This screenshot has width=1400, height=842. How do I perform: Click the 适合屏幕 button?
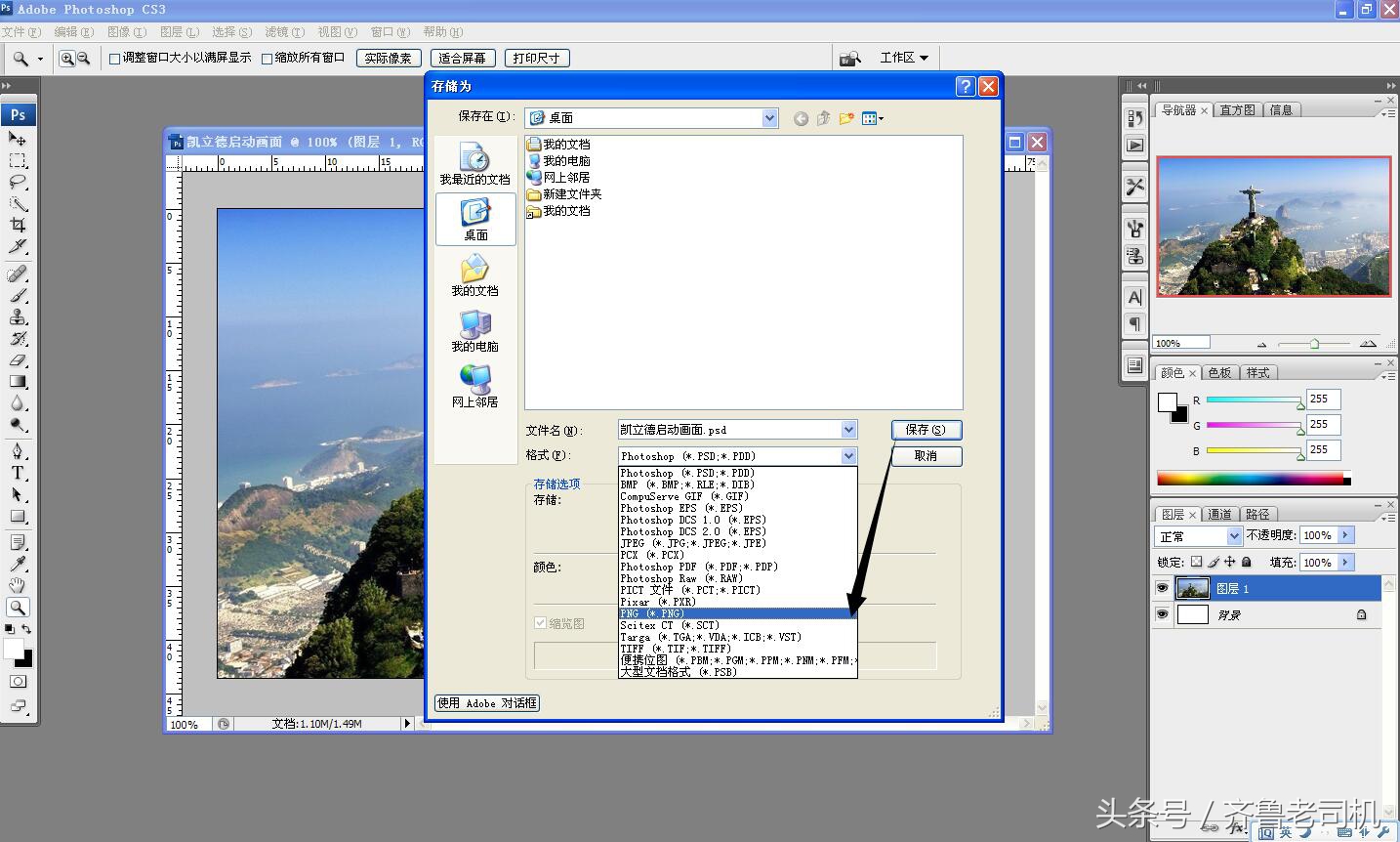pos(463,59)
